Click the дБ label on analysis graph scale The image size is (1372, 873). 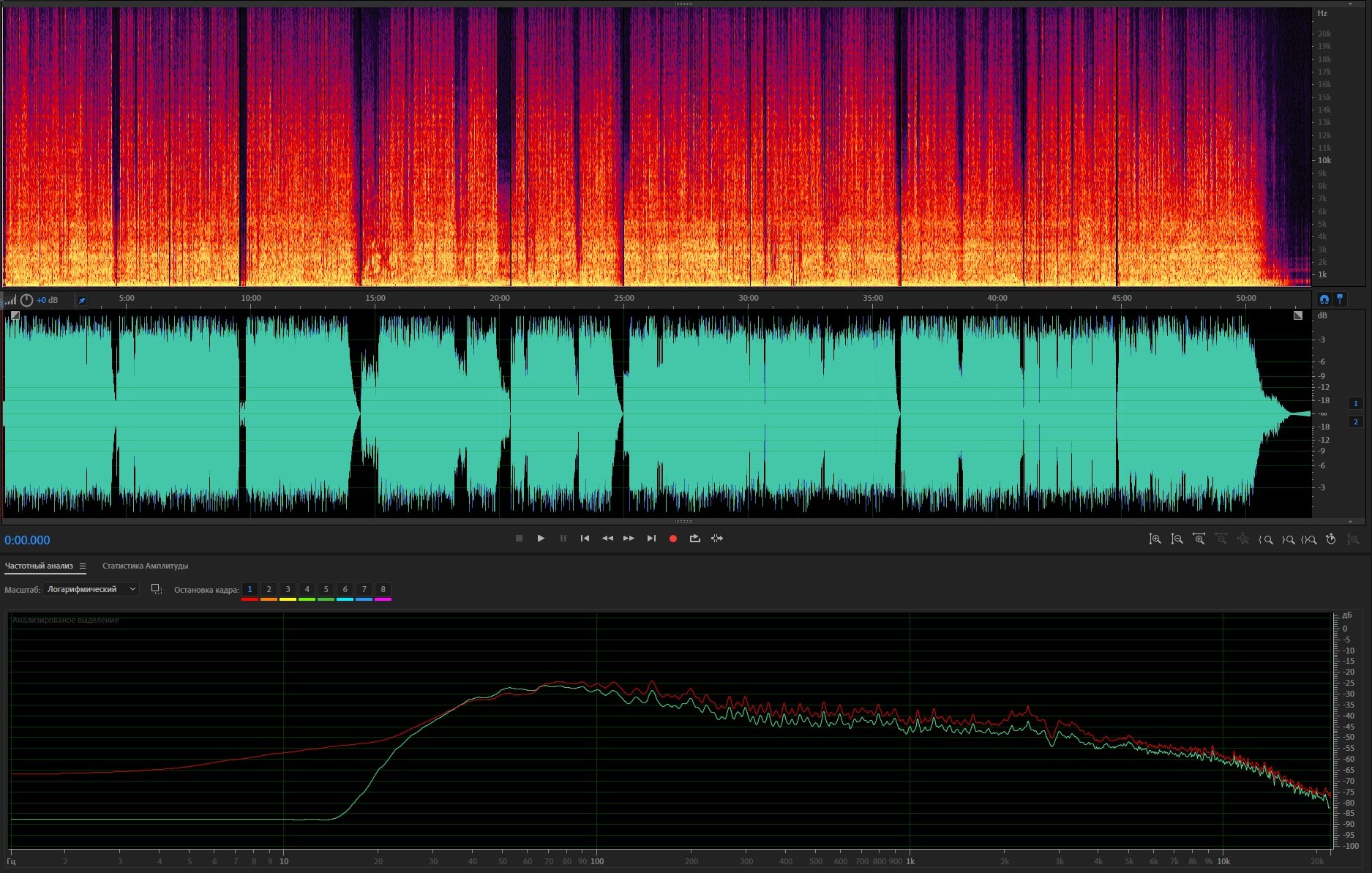(1347, 615)
